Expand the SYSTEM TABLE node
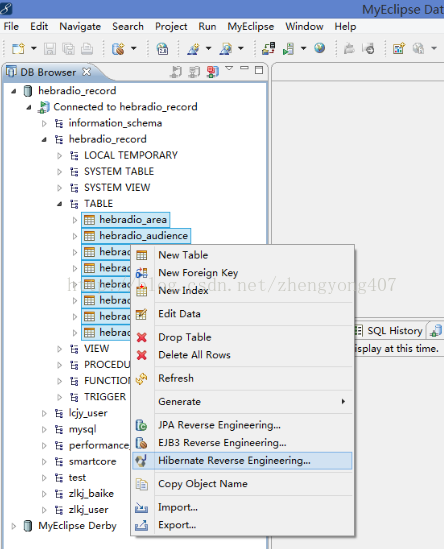This screenshot has width=444, height=549. [x=60, y=172]
